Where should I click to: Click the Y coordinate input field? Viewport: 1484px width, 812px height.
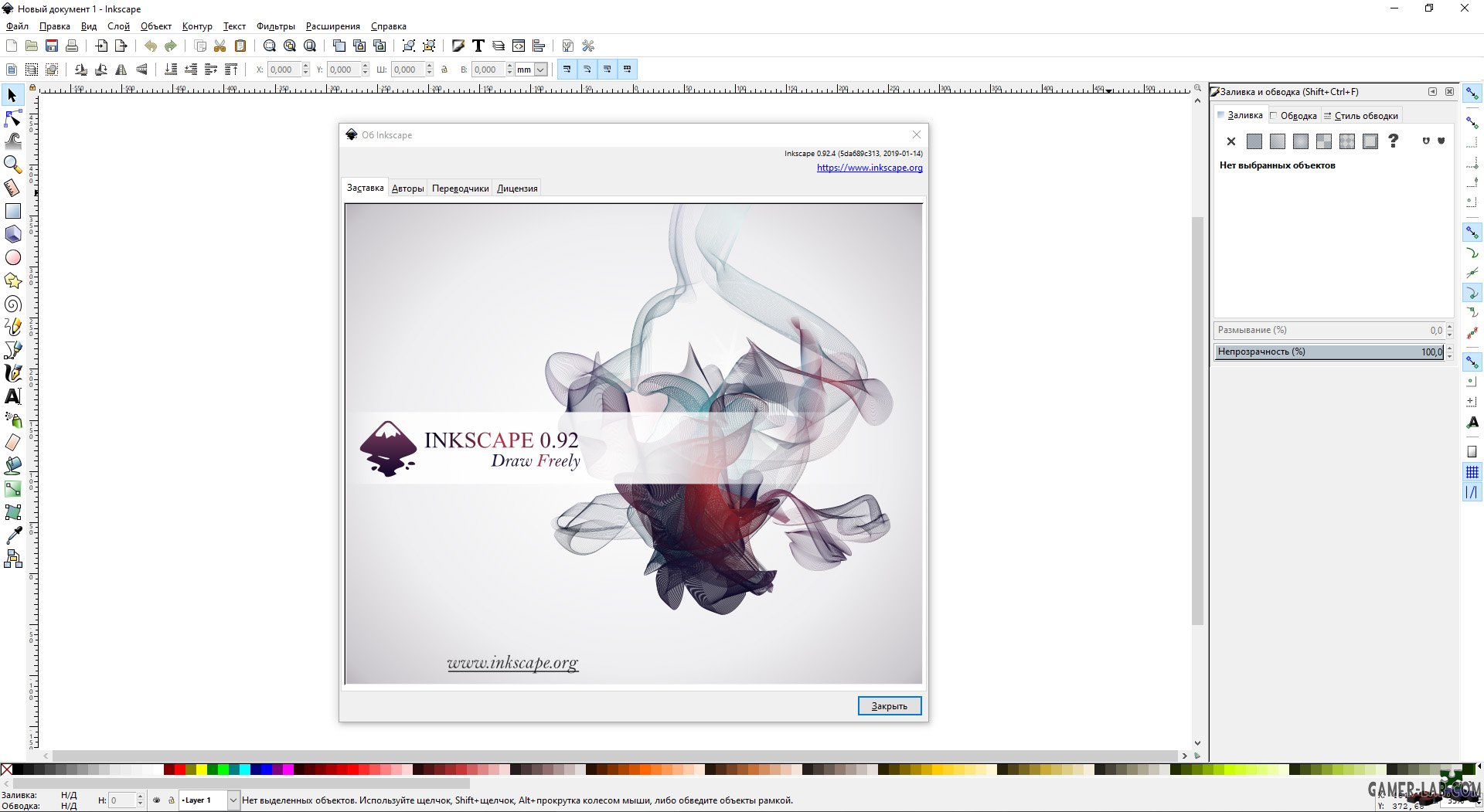pyautogui.click(x=342, y=70)
